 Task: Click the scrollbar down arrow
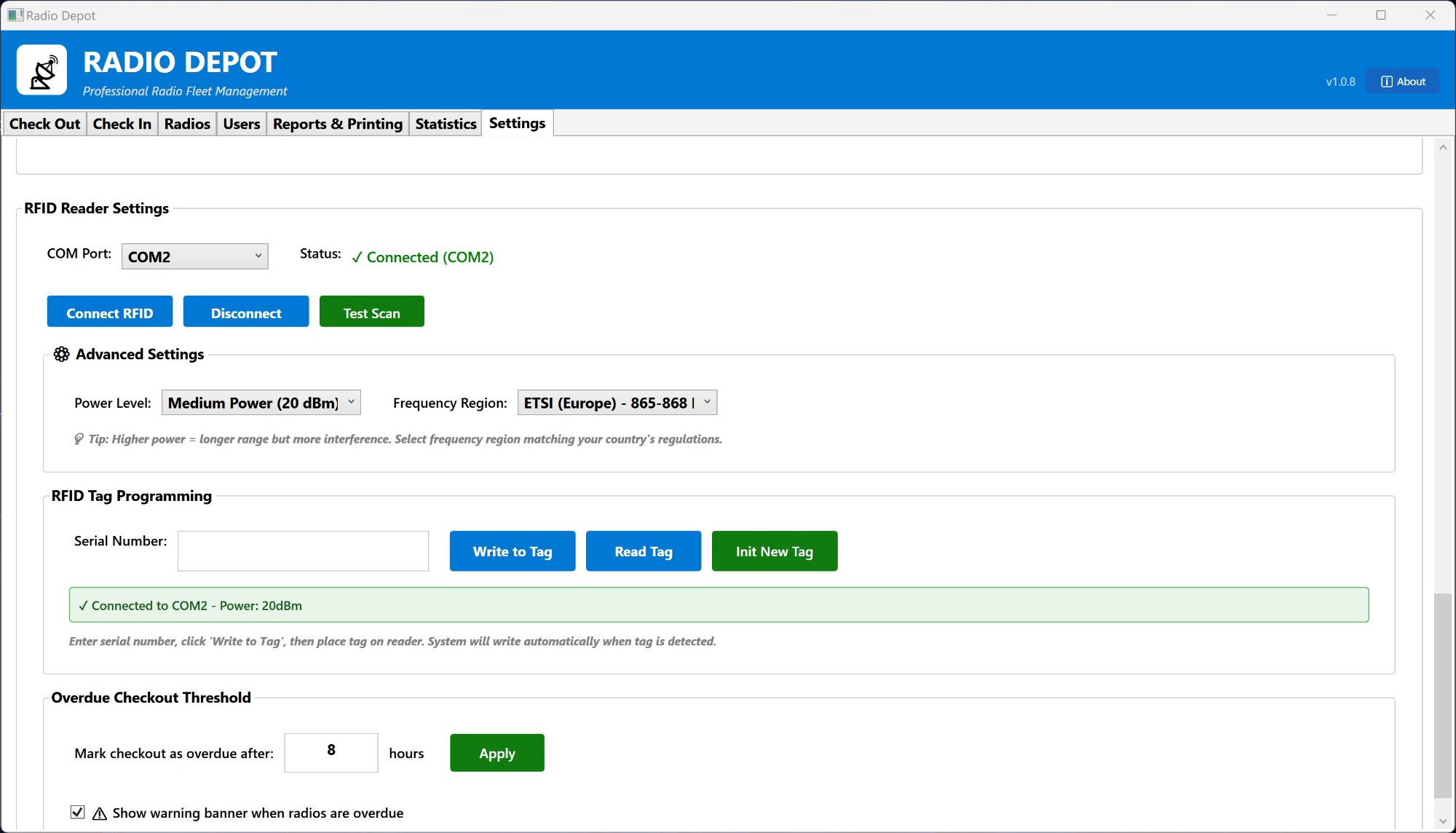pyautogui.click(x=1443, y=821)
